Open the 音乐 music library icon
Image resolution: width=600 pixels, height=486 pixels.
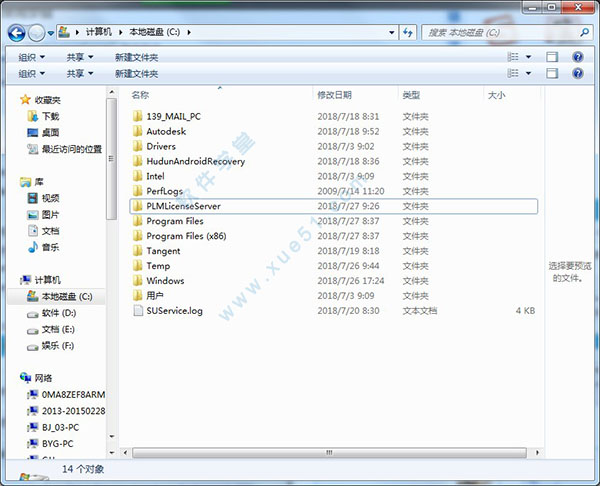pyautogui.click(x=33, y=246)
